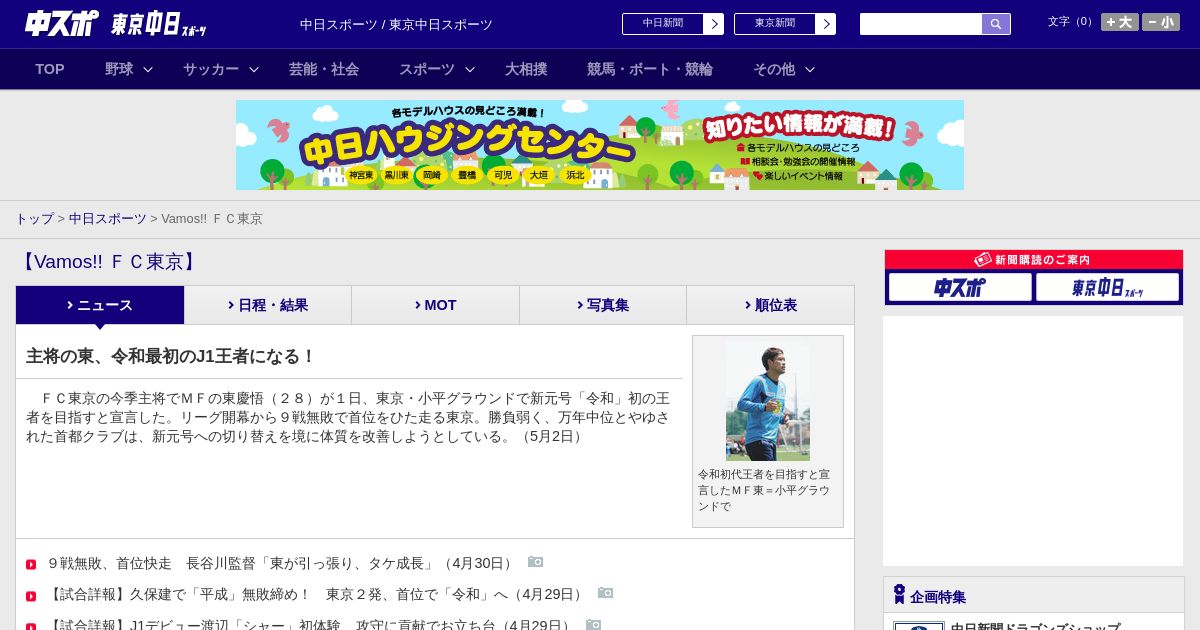Open the 東京新聞 link button
The image size is (1200, 630).
tap(785, 24)
